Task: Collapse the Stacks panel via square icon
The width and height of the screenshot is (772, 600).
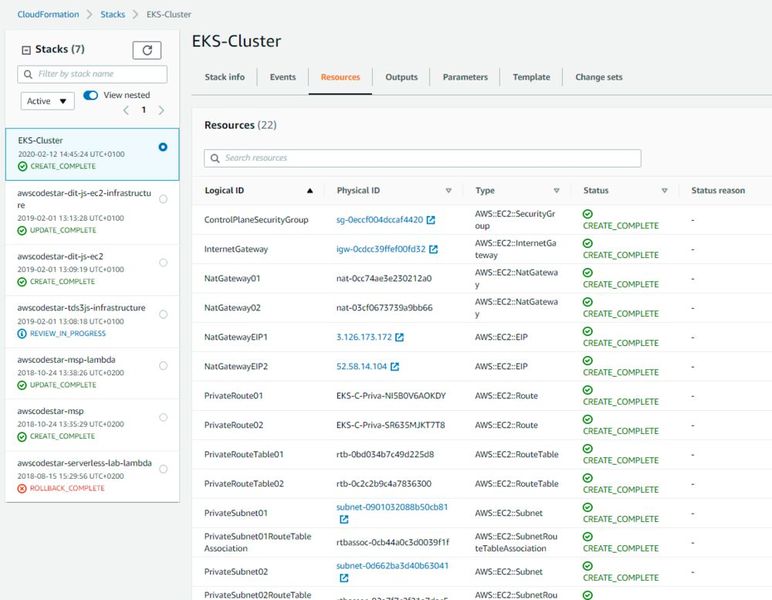Action: (26, 50)
